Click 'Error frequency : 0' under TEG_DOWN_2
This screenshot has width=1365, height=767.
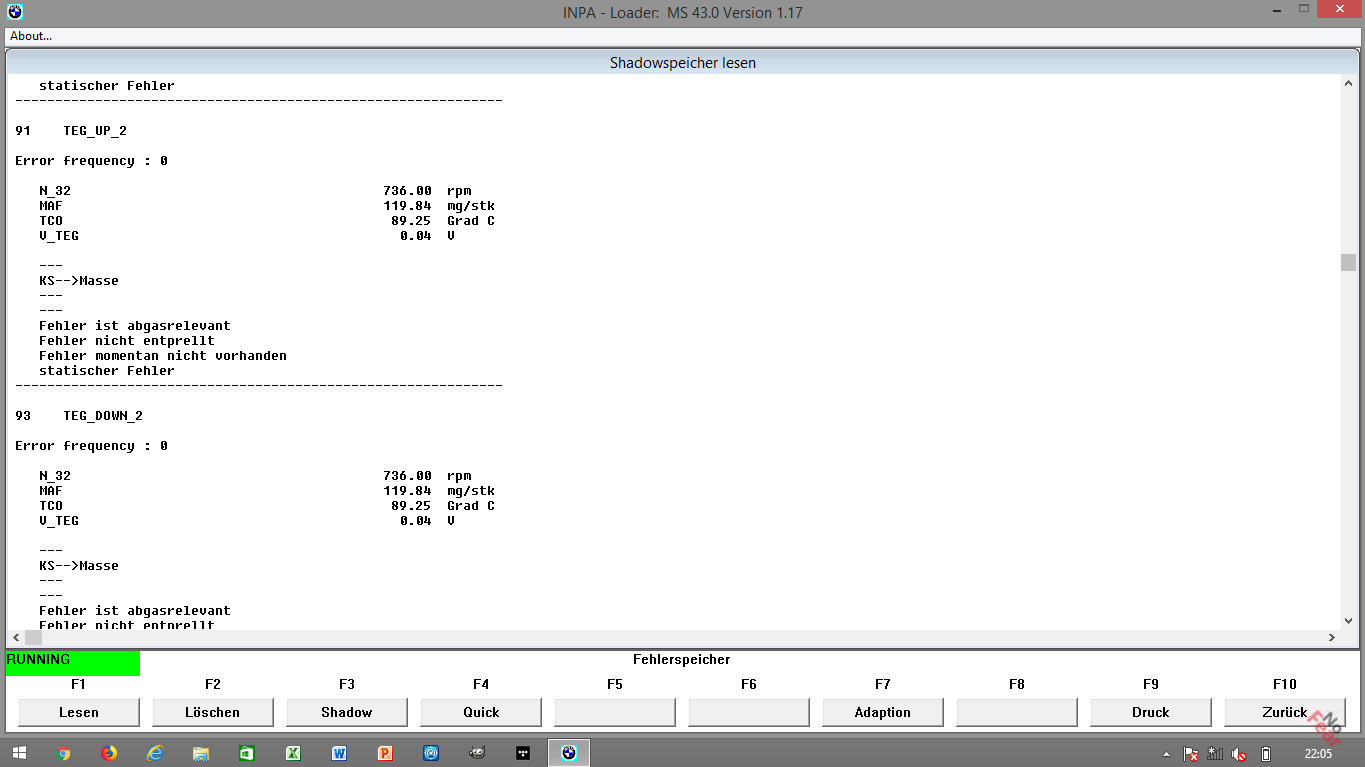click(x=91, y=446)
